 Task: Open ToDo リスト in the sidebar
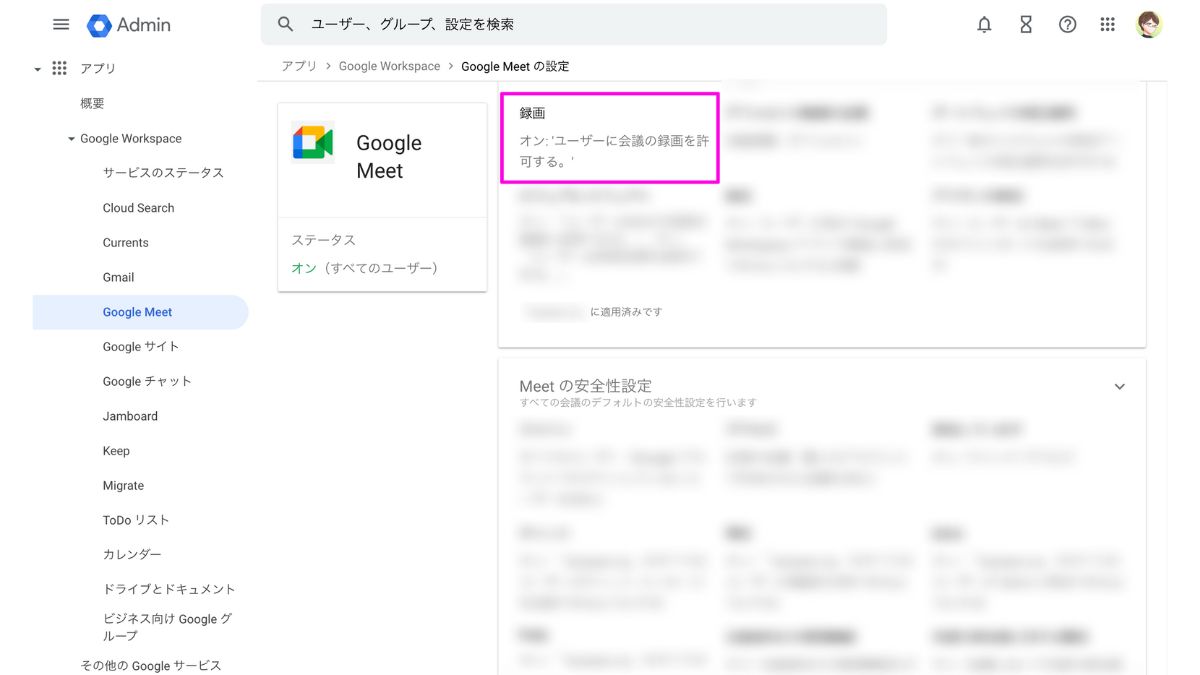click(136, 520)
